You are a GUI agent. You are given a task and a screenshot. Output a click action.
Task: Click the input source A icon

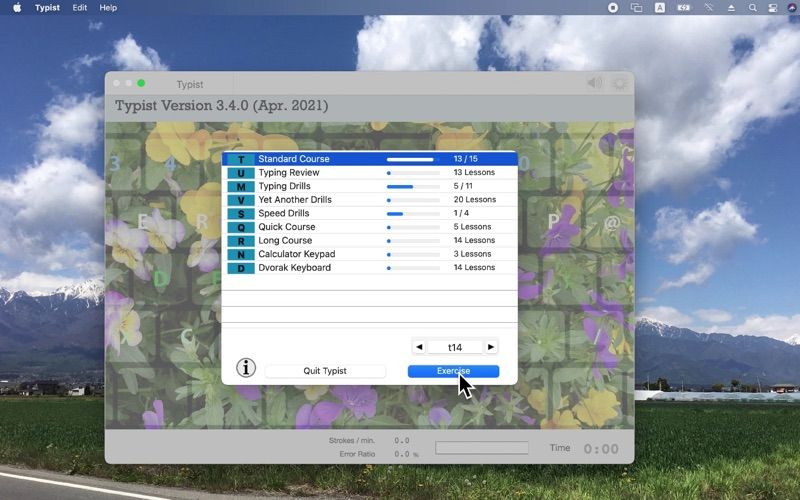coord(660,8)
